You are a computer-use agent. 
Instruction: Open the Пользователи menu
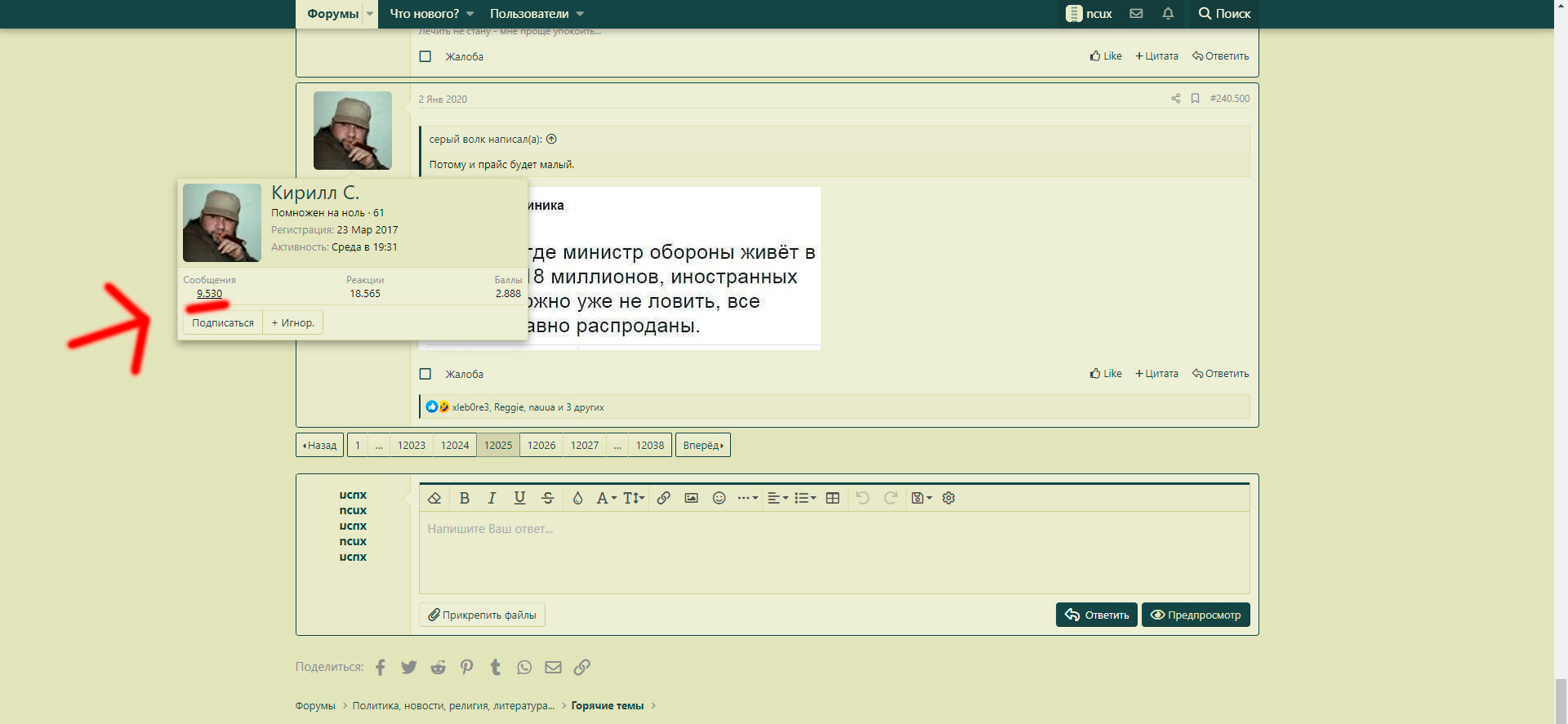coord(529,14)
